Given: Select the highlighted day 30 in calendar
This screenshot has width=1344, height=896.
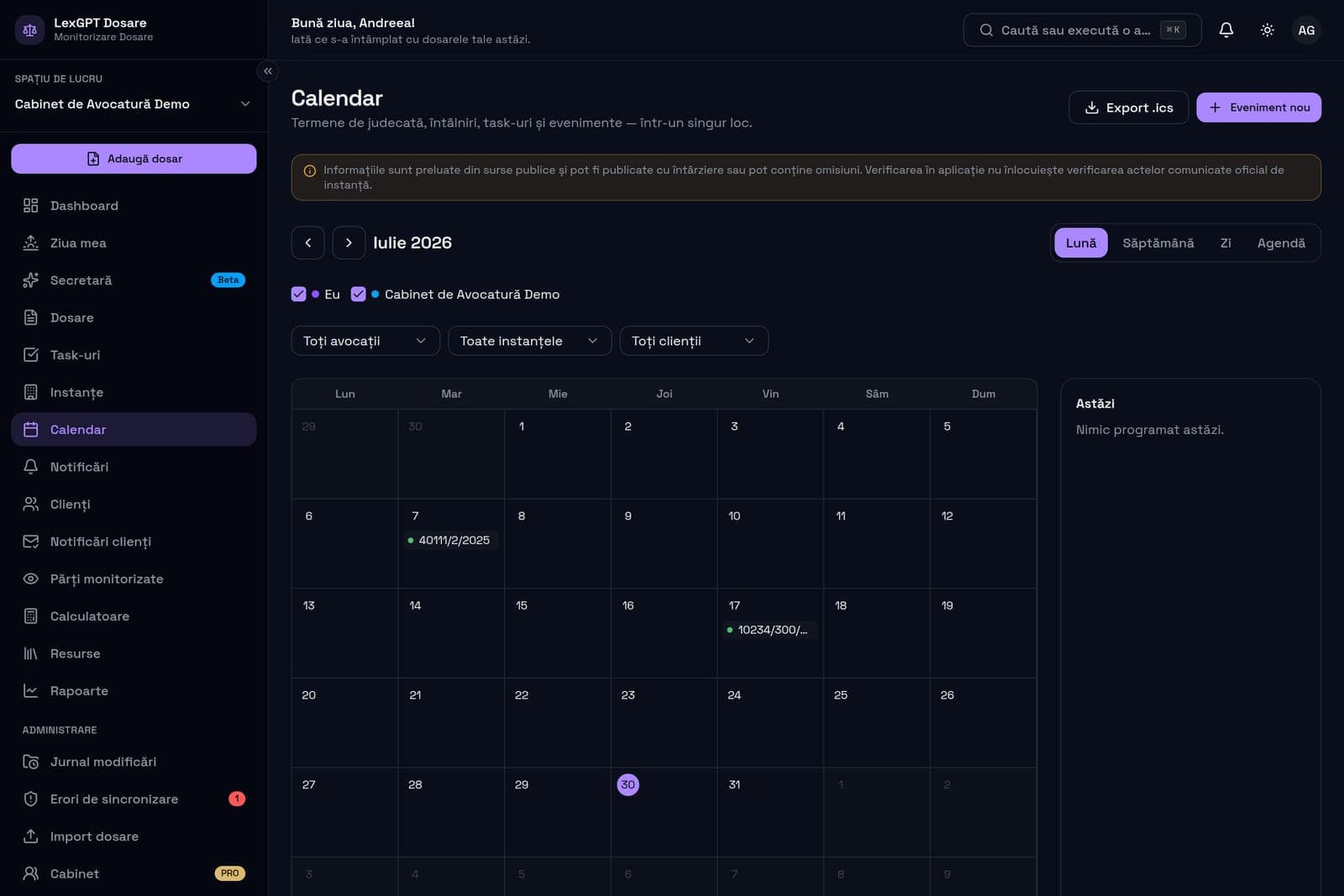Looking at the screenshot, I should 627,784.
